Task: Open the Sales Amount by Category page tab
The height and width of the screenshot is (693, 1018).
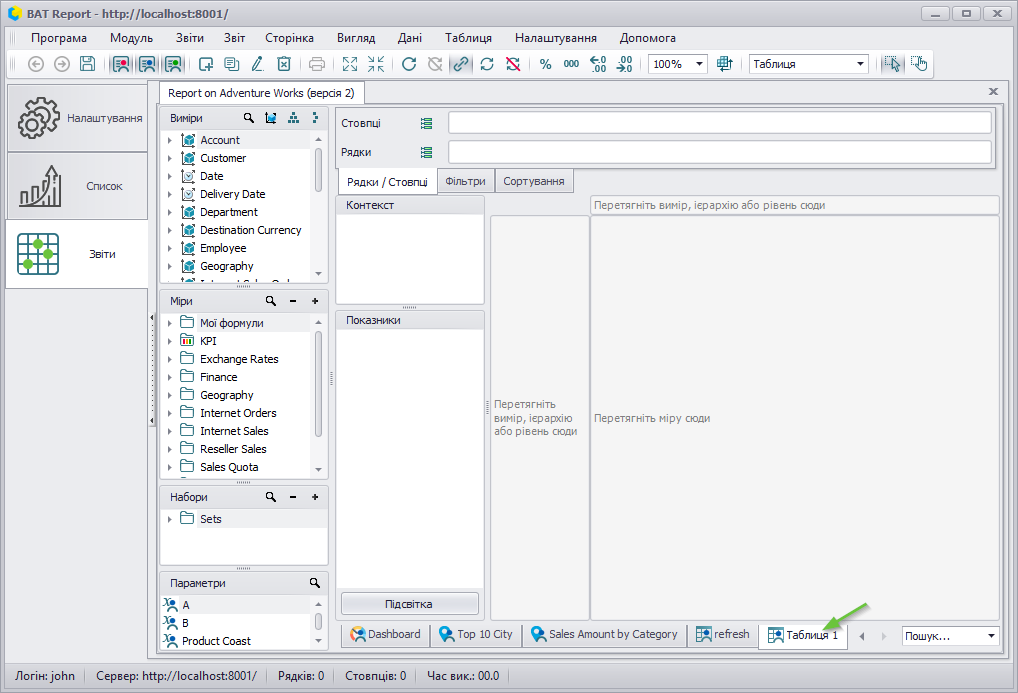Action: 604,634
